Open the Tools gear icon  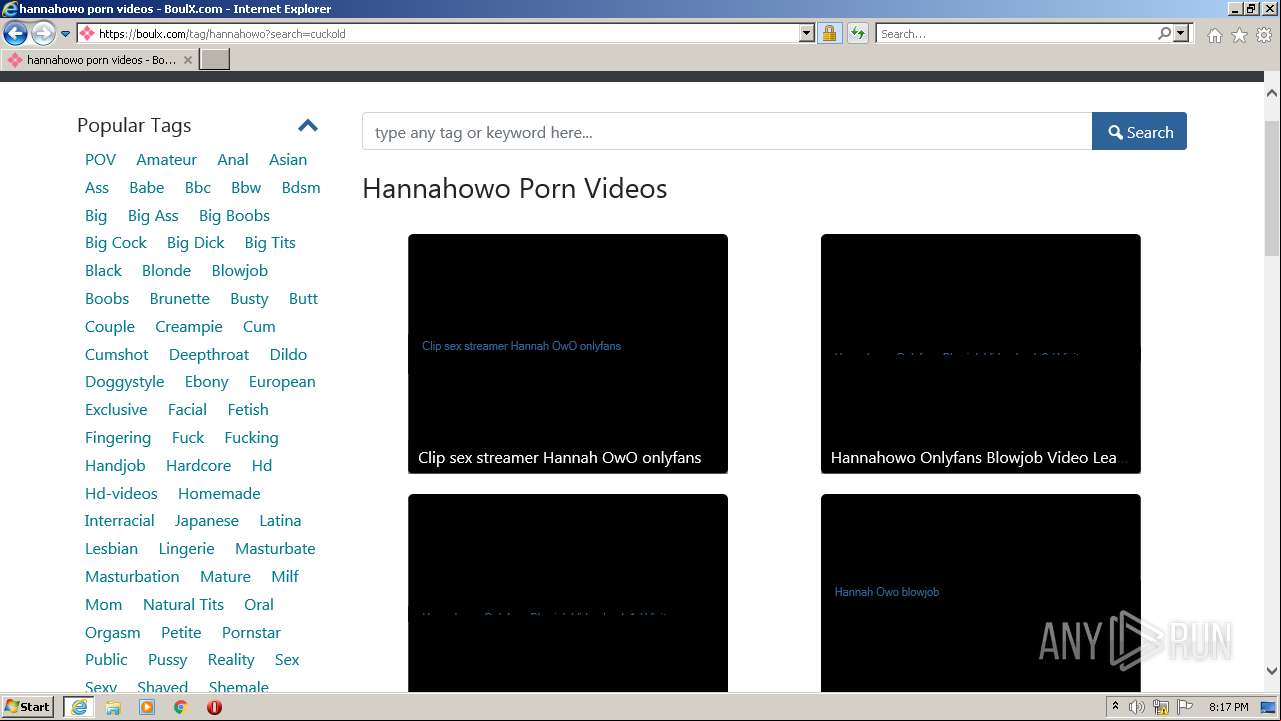pos(1264,35)
